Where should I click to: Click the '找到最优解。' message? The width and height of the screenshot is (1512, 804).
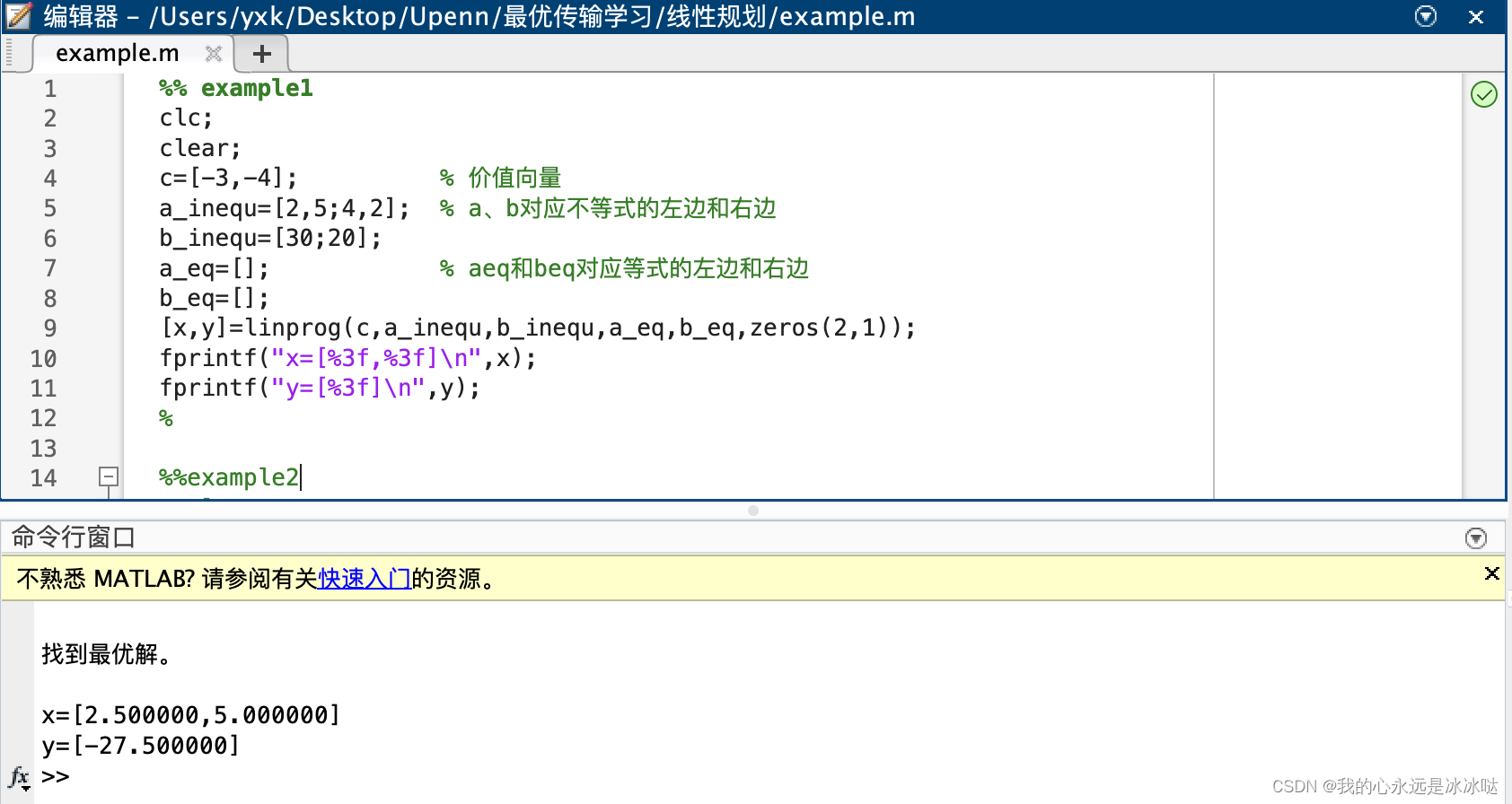(x=106, y=654)
